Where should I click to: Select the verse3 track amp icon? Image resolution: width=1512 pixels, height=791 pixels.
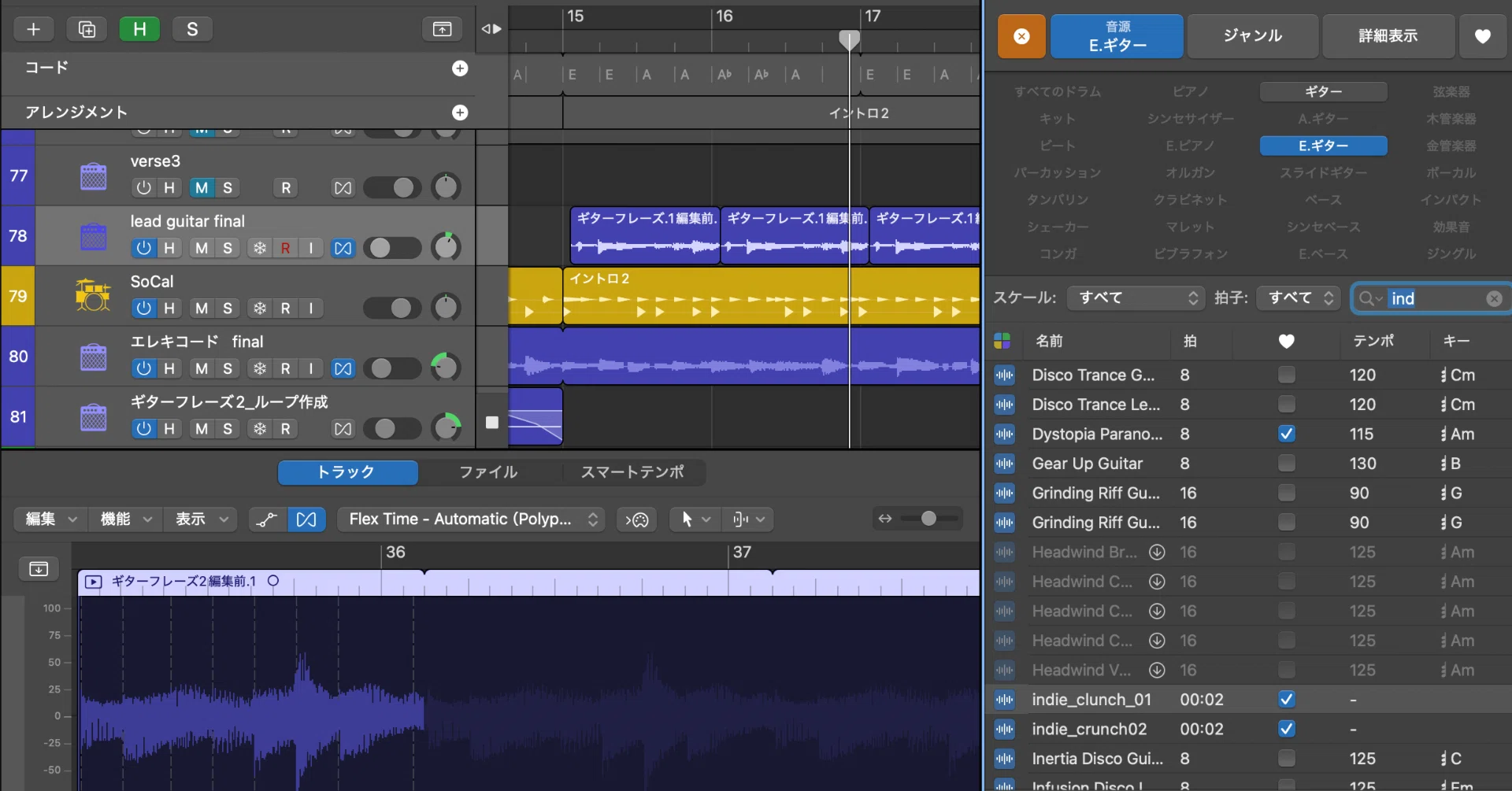pyautogui.click(x=94, y=176)
